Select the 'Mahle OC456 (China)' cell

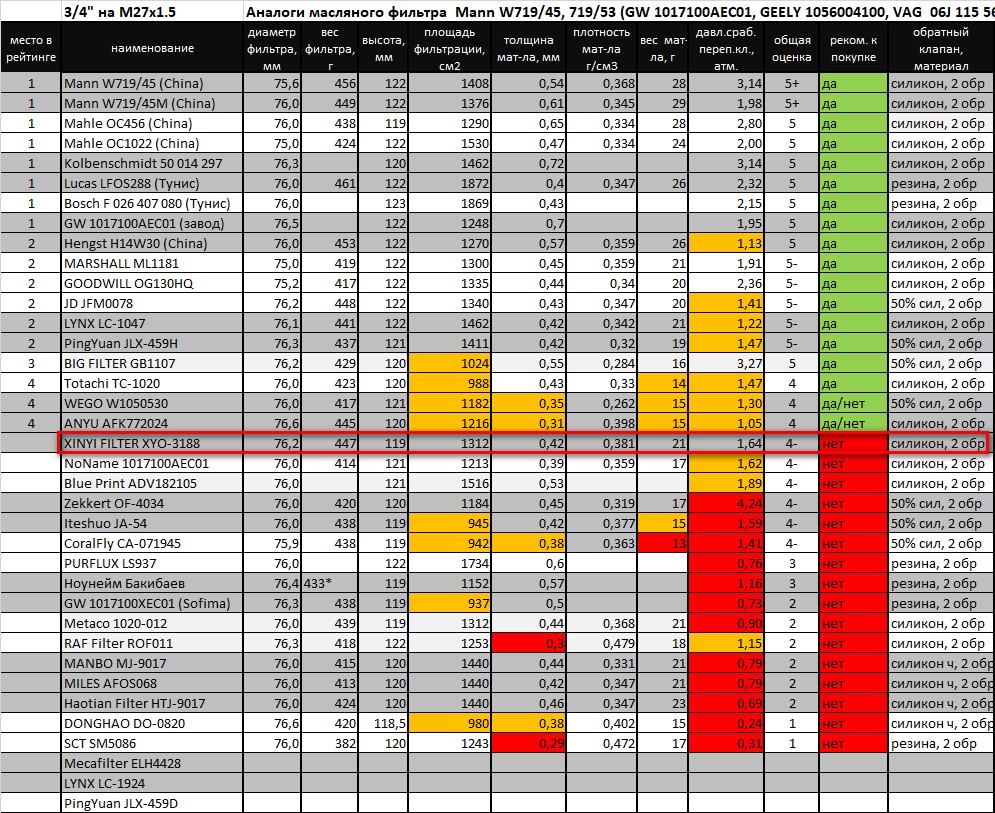(x=152, y=123)
